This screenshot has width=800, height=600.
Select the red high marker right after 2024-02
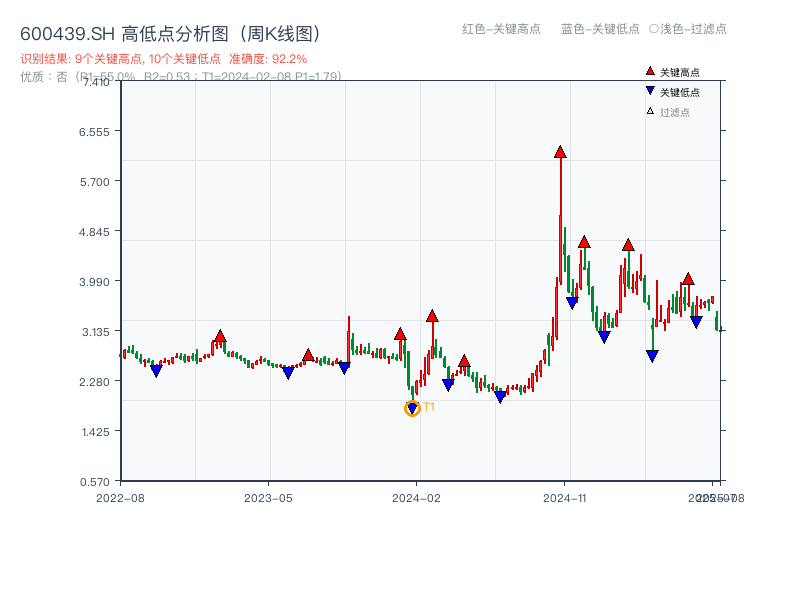click(x=432, y=316)
